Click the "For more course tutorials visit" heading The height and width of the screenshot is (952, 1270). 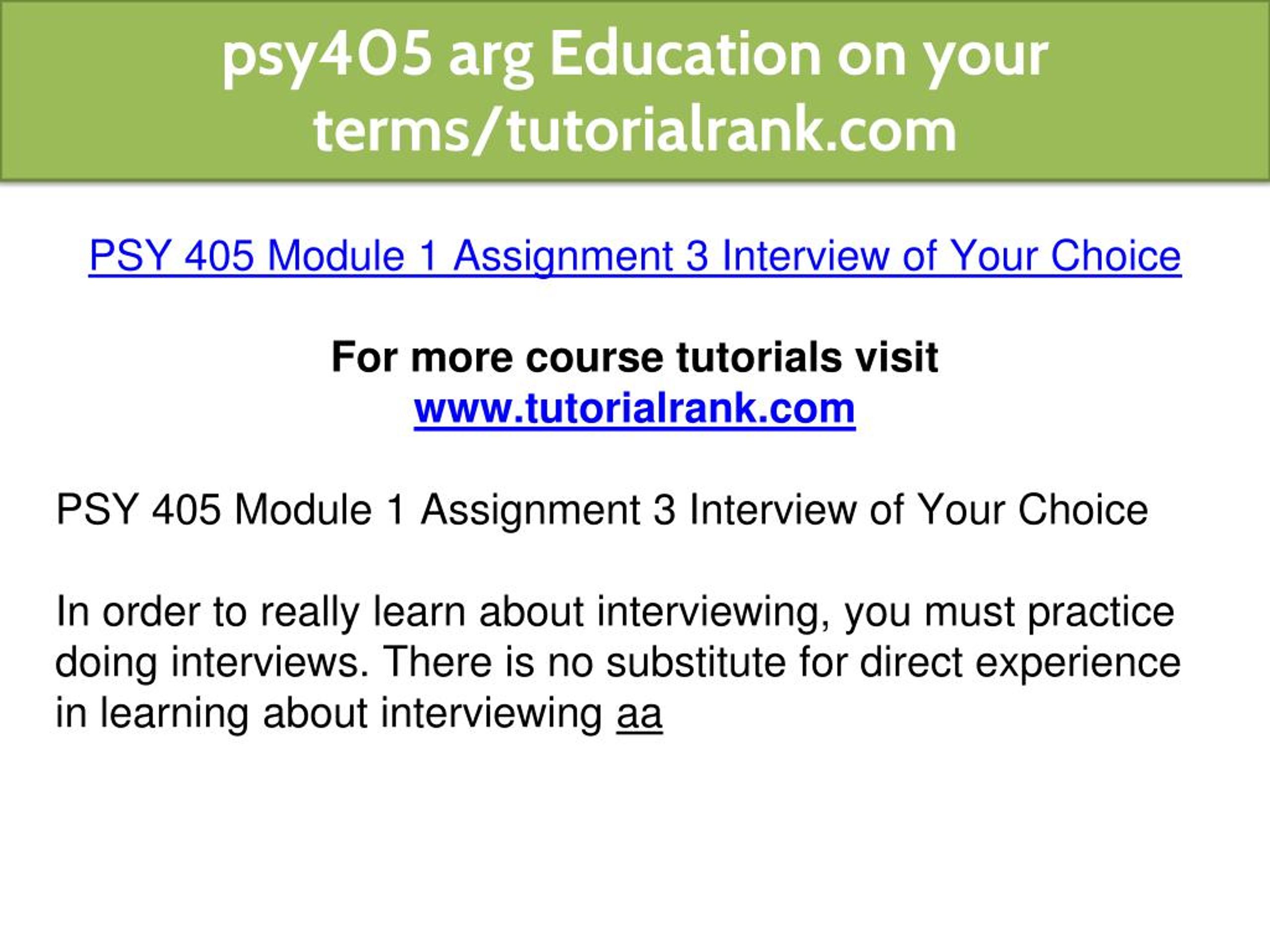(x=635, y=357)
